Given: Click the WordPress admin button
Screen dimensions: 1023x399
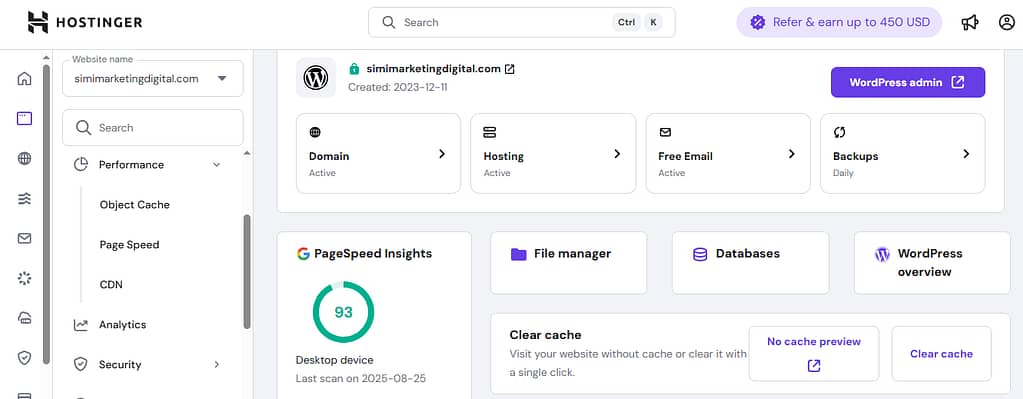Looking at the screenshot, I should [x=908, y=82].
